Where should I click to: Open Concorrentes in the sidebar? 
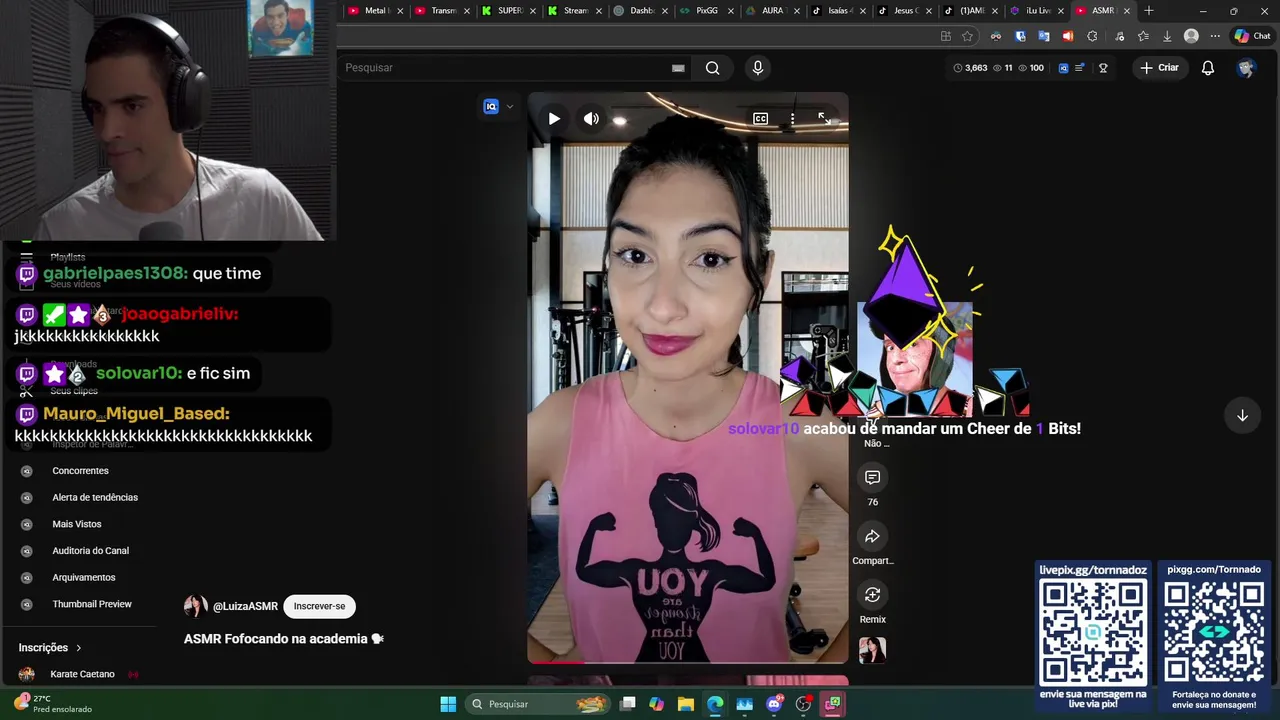coord(80,471)
